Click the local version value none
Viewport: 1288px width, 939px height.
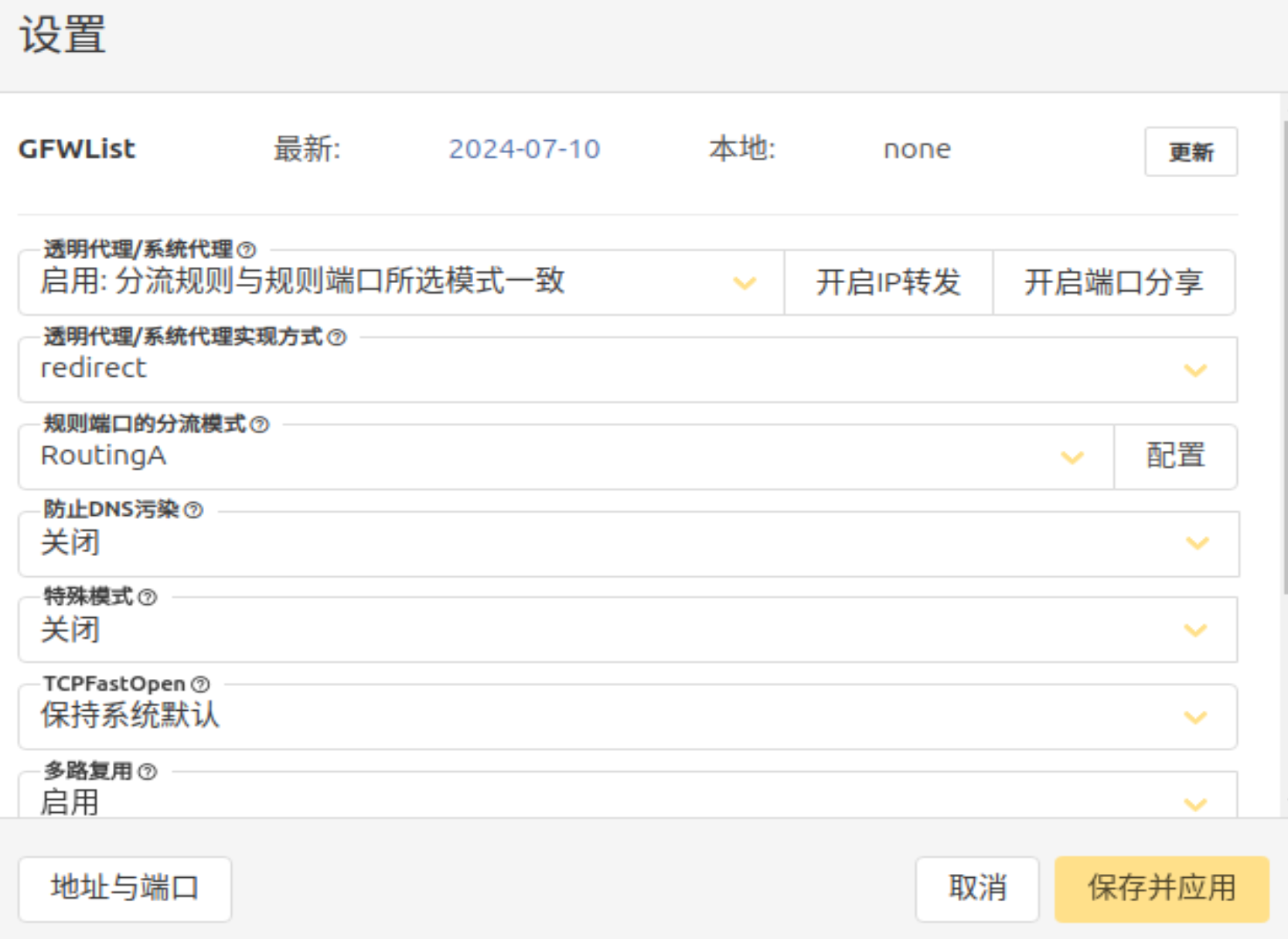(x=917, y=149)
